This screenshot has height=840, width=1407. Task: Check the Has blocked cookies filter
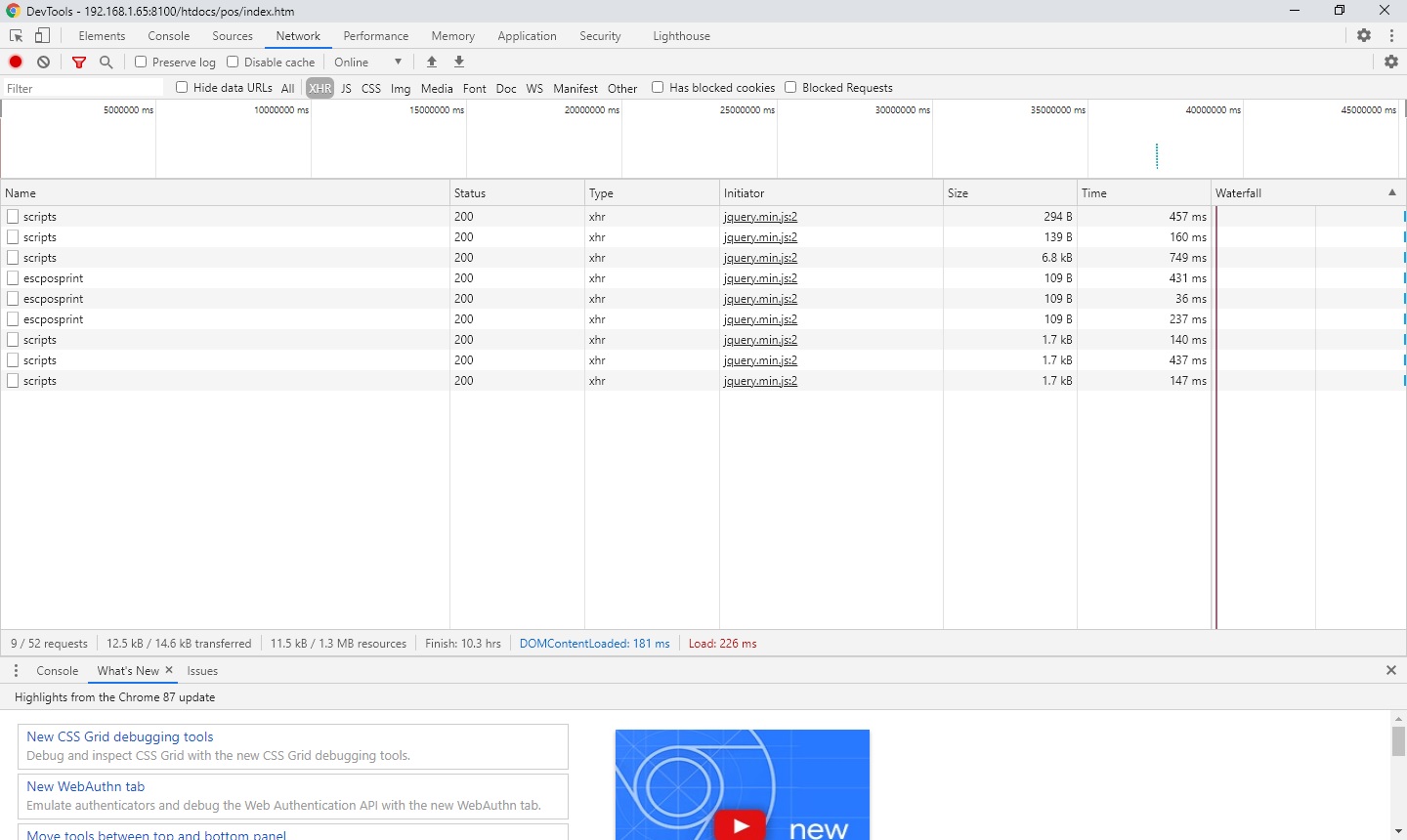(658, 87)
